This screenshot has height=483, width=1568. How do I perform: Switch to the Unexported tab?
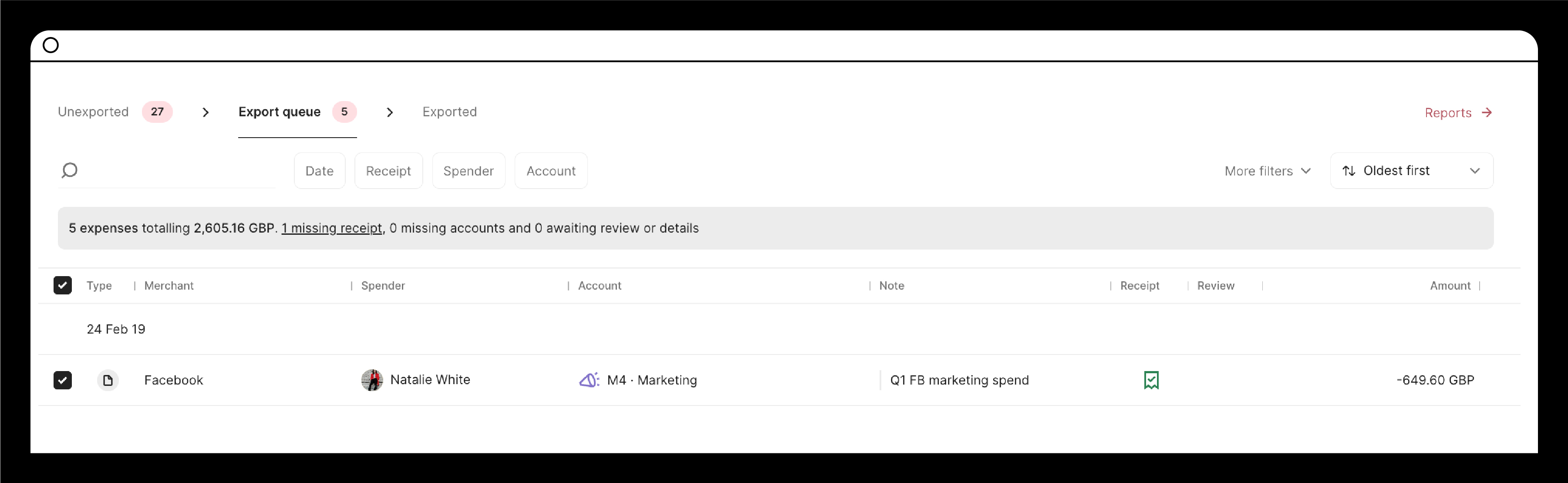93,111
